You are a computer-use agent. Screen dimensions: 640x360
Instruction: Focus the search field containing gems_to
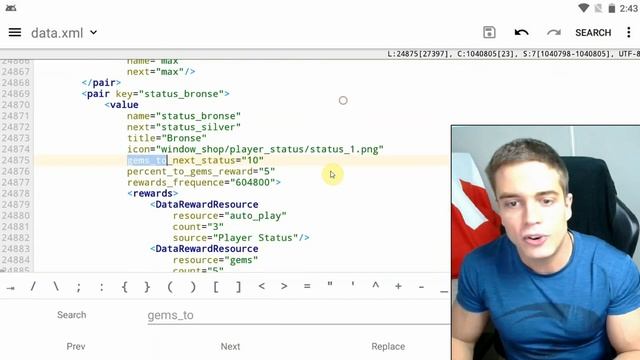pos(299,316)
